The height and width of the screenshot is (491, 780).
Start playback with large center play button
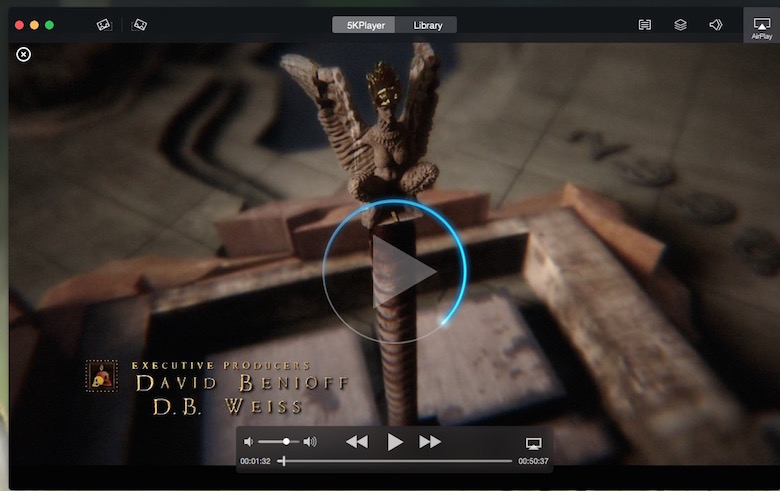394,272
